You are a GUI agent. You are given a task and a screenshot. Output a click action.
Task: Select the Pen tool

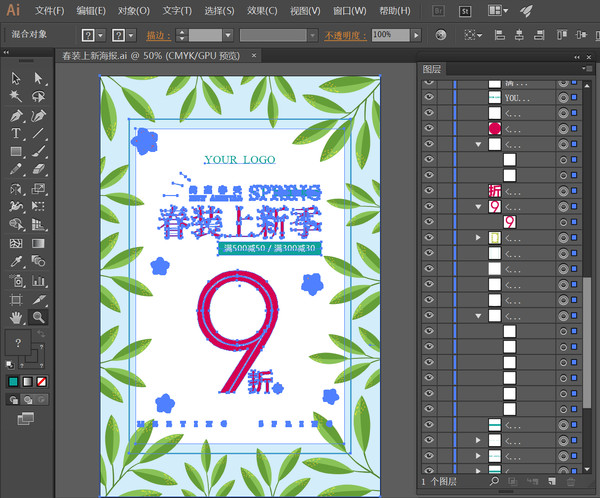[x=16, y=115]
